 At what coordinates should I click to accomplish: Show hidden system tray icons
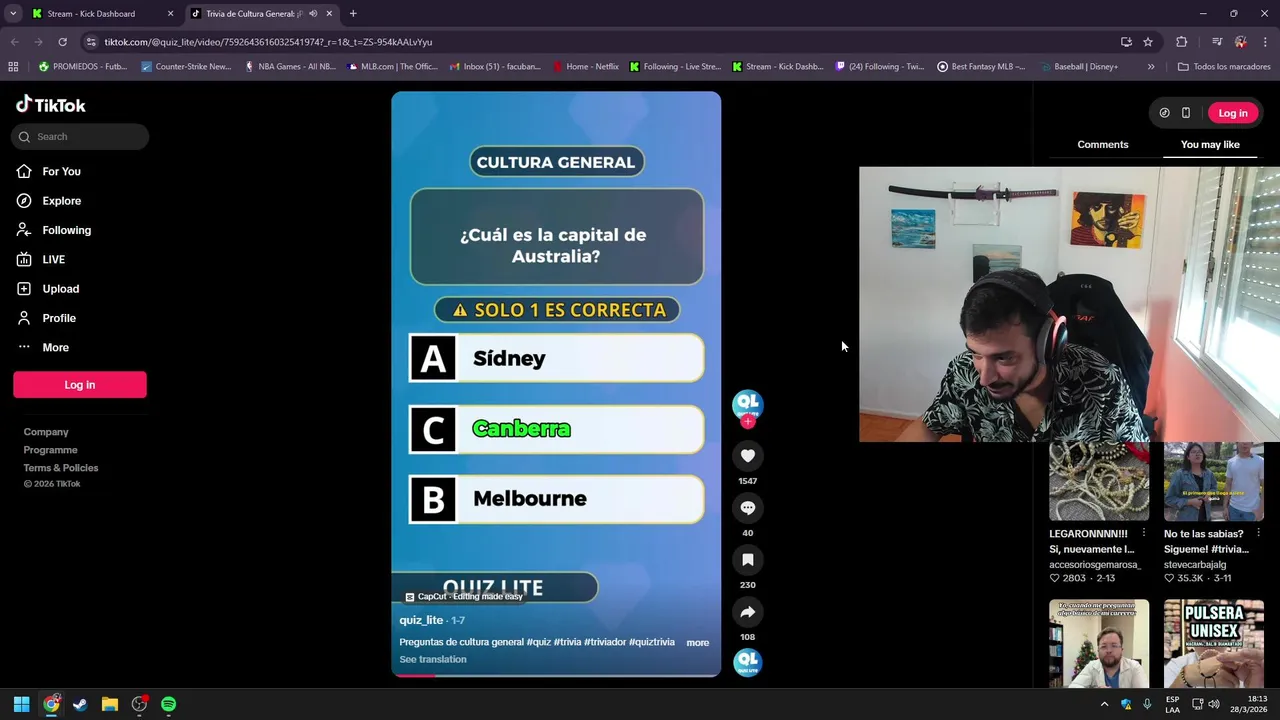point(1104,704)
